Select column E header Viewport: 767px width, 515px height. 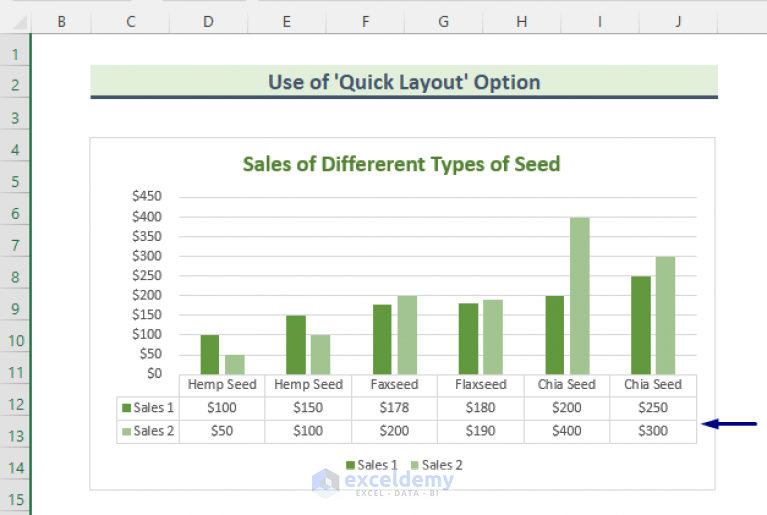tap(287, 22)
